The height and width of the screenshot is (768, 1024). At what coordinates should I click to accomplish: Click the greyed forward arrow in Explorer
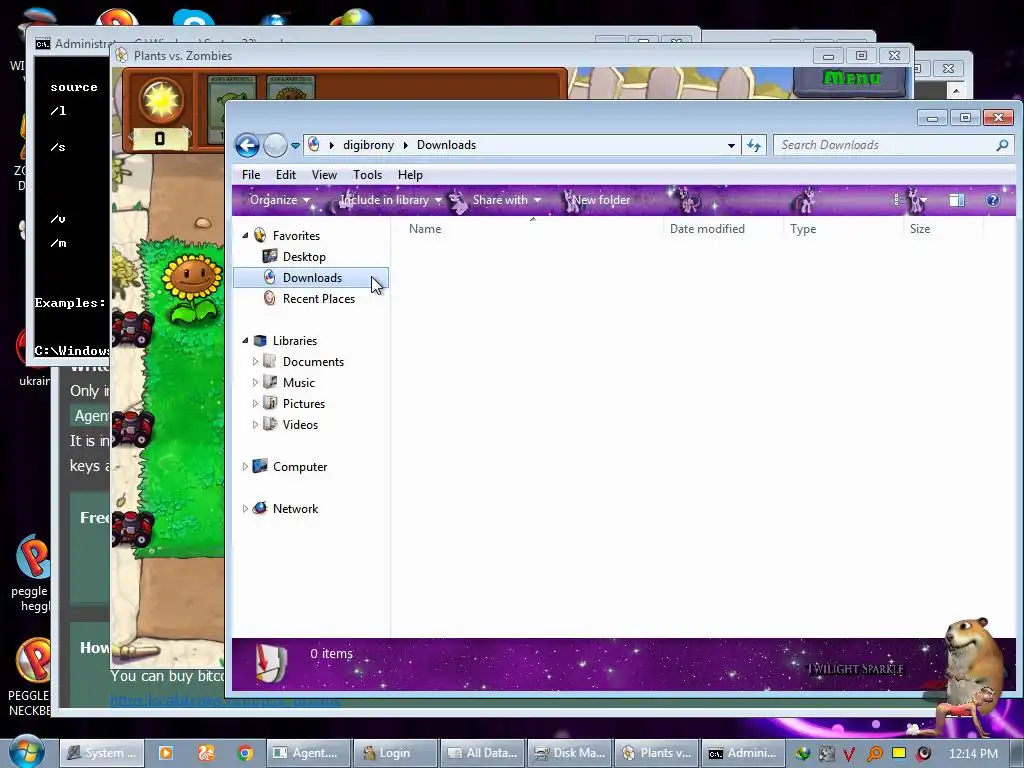(275, 145)
